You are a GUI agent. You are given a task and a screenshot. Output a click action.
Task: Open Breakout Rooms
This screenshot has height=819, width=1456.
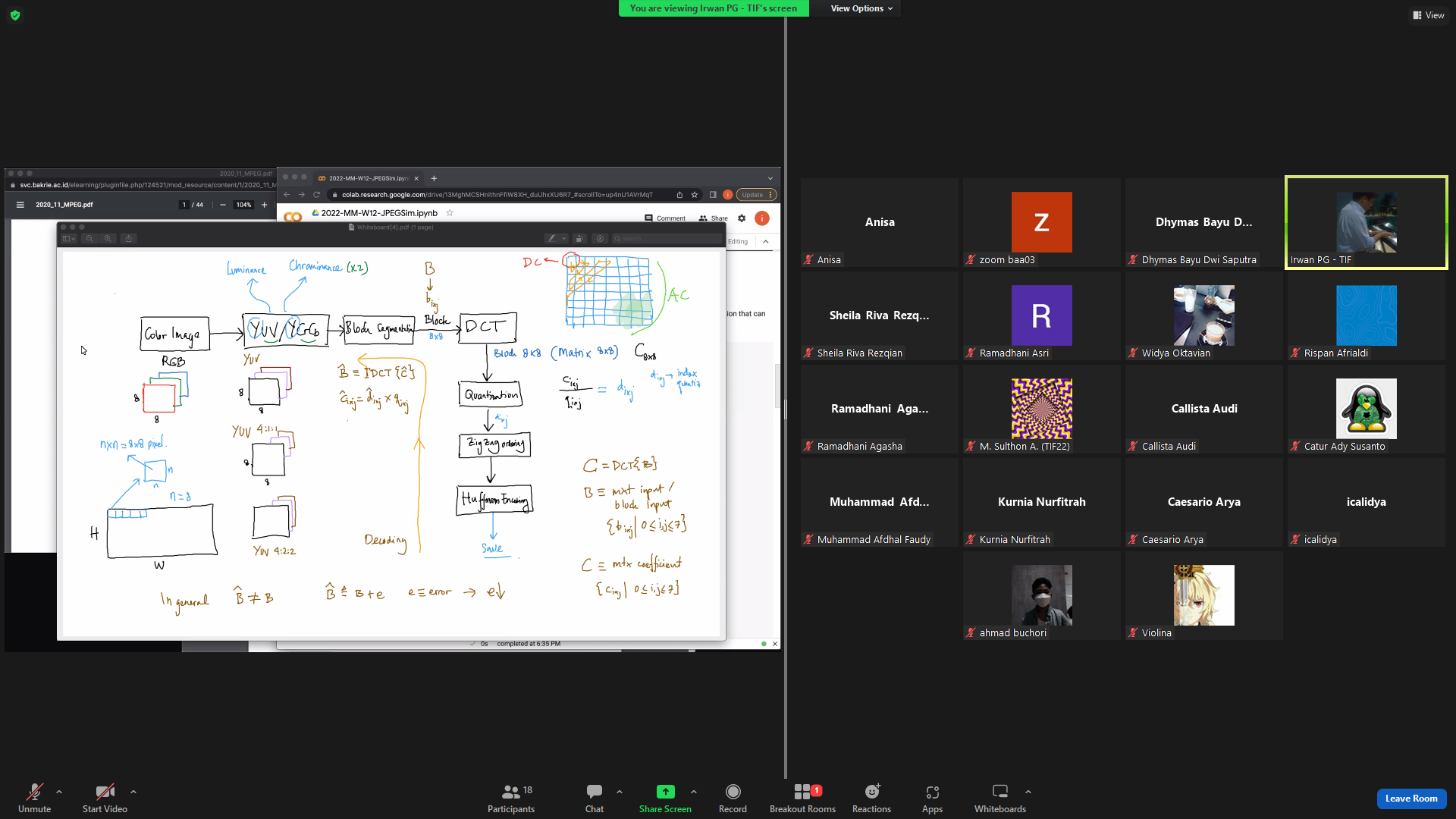[x=802, y=798]
